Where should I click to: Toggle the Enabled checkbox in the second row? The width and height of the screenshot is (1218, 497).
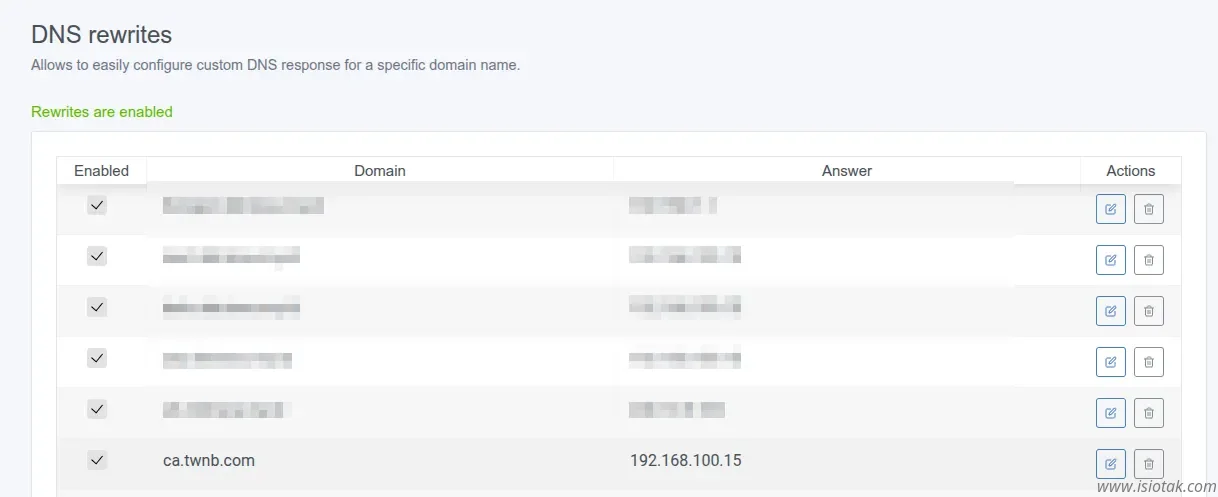pyautogui.click(x=97, y=256)
